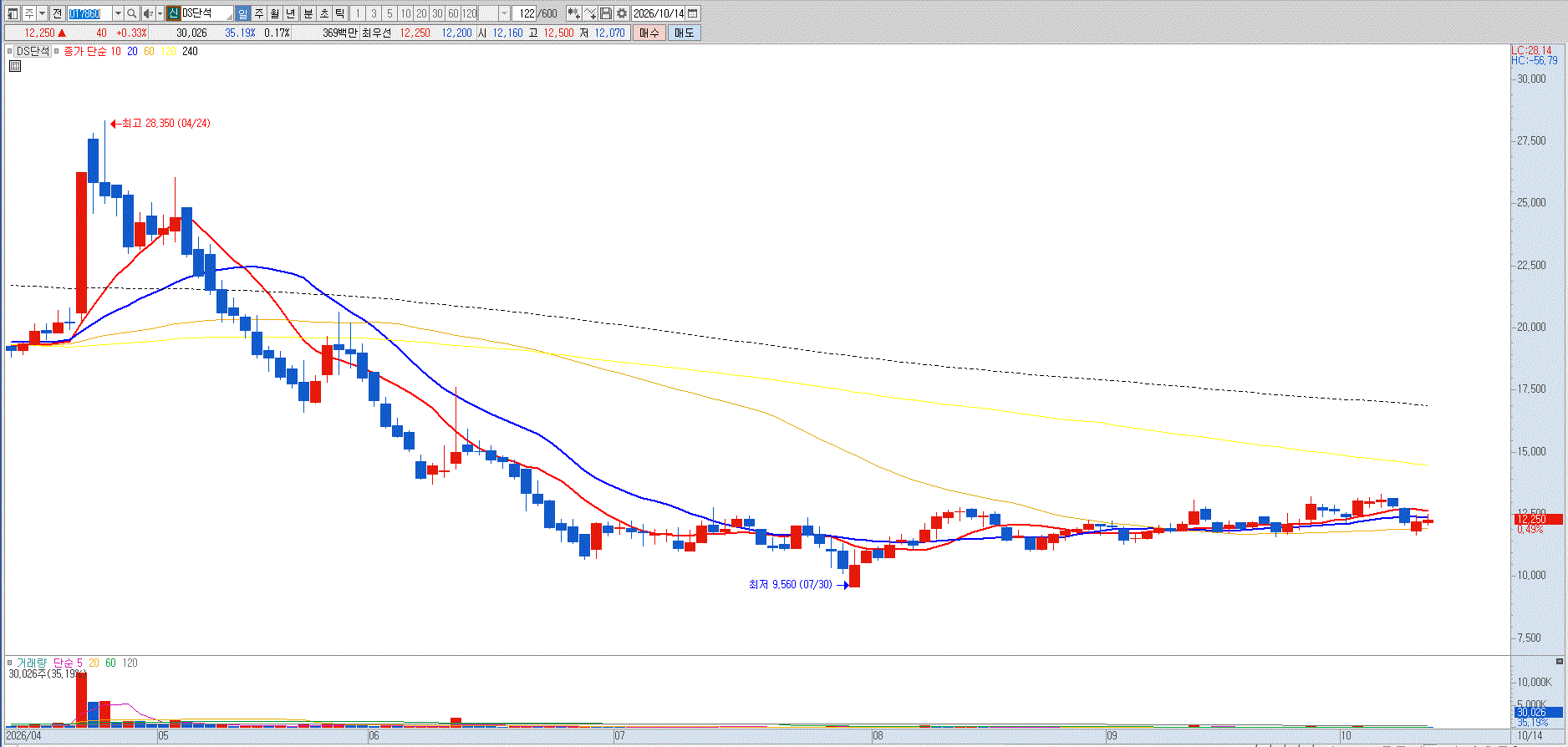The width and height of the screenshot is (1568, 747).
Task: Click the small square before 거래량 label
Action: (10, 663)
